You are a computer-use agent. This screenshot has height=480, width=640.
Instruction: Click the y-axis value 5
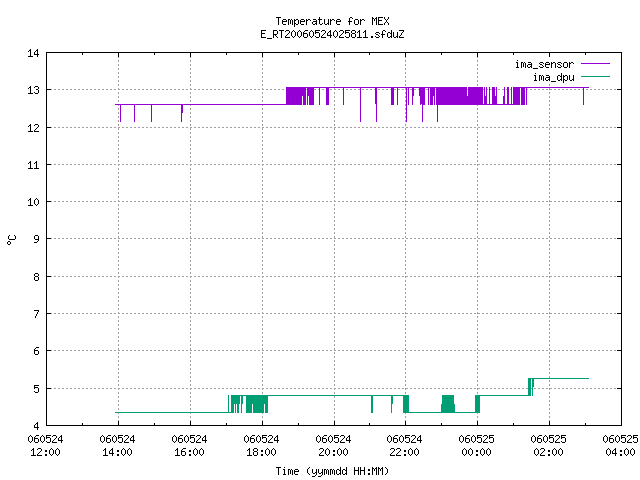pyautogui.click(x=36, y=389)
